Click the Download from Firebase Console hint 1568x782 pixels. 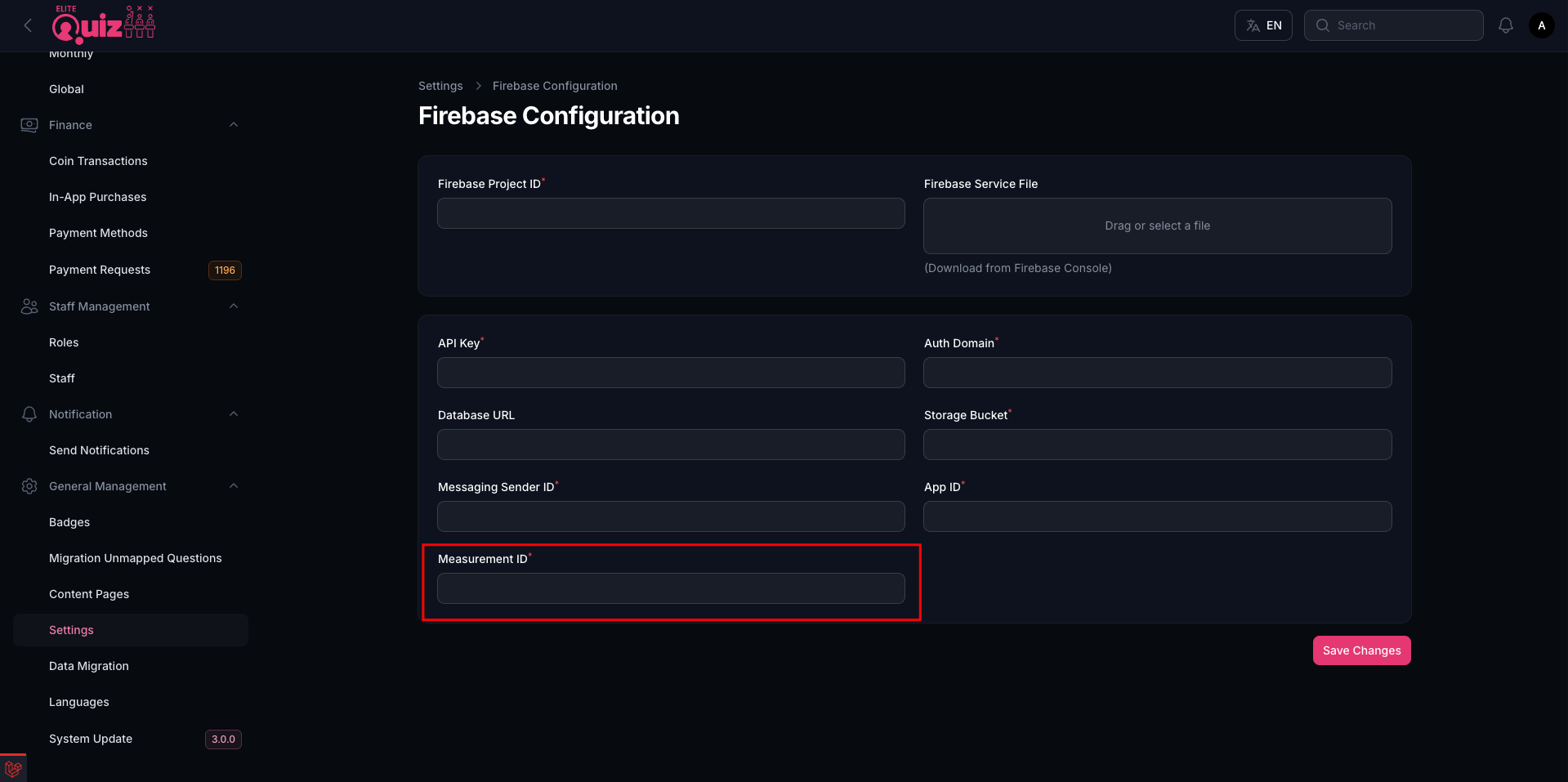[x=1017, y=268]
